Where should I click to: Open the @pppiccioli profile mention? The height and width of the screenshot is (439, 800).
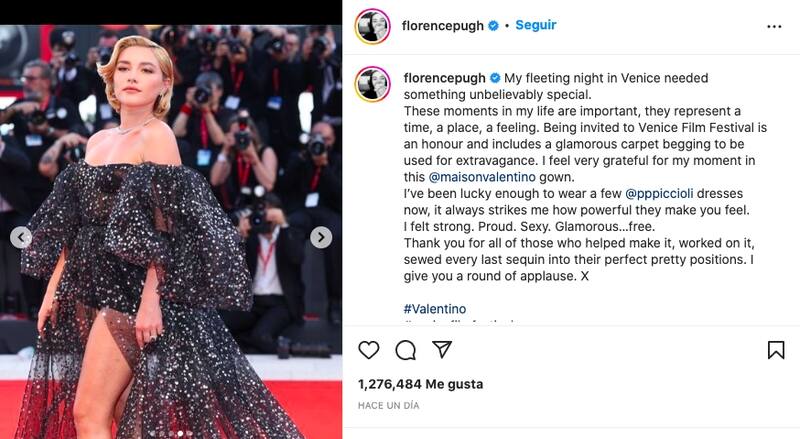tap(659, 194)
